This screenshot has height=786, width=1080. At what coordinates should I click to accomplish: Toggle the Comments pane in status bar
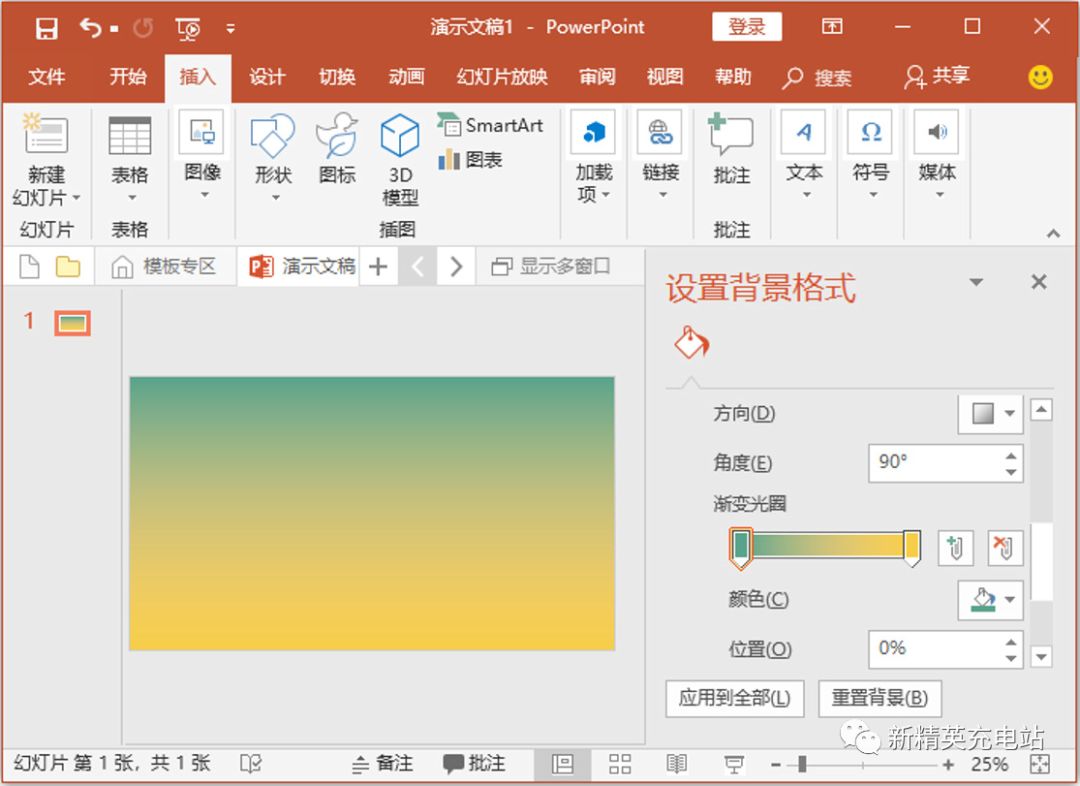click(474, 764)
